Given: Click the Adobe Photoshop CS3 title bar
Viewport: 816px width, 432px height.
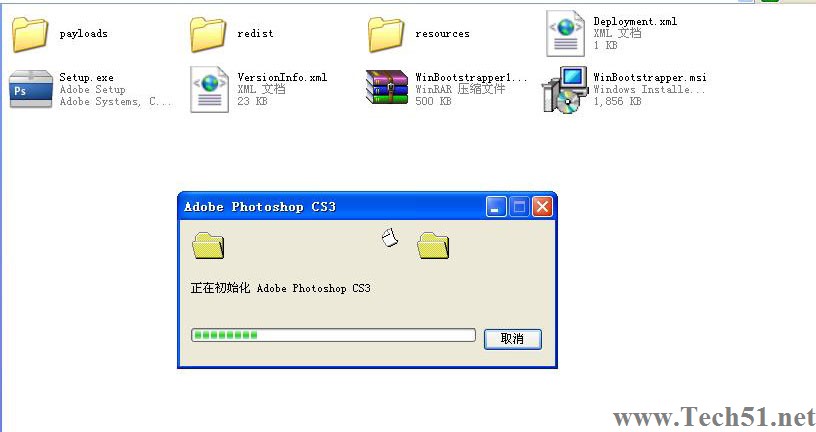Looking at the screenshot, I should tap(333, 207).
